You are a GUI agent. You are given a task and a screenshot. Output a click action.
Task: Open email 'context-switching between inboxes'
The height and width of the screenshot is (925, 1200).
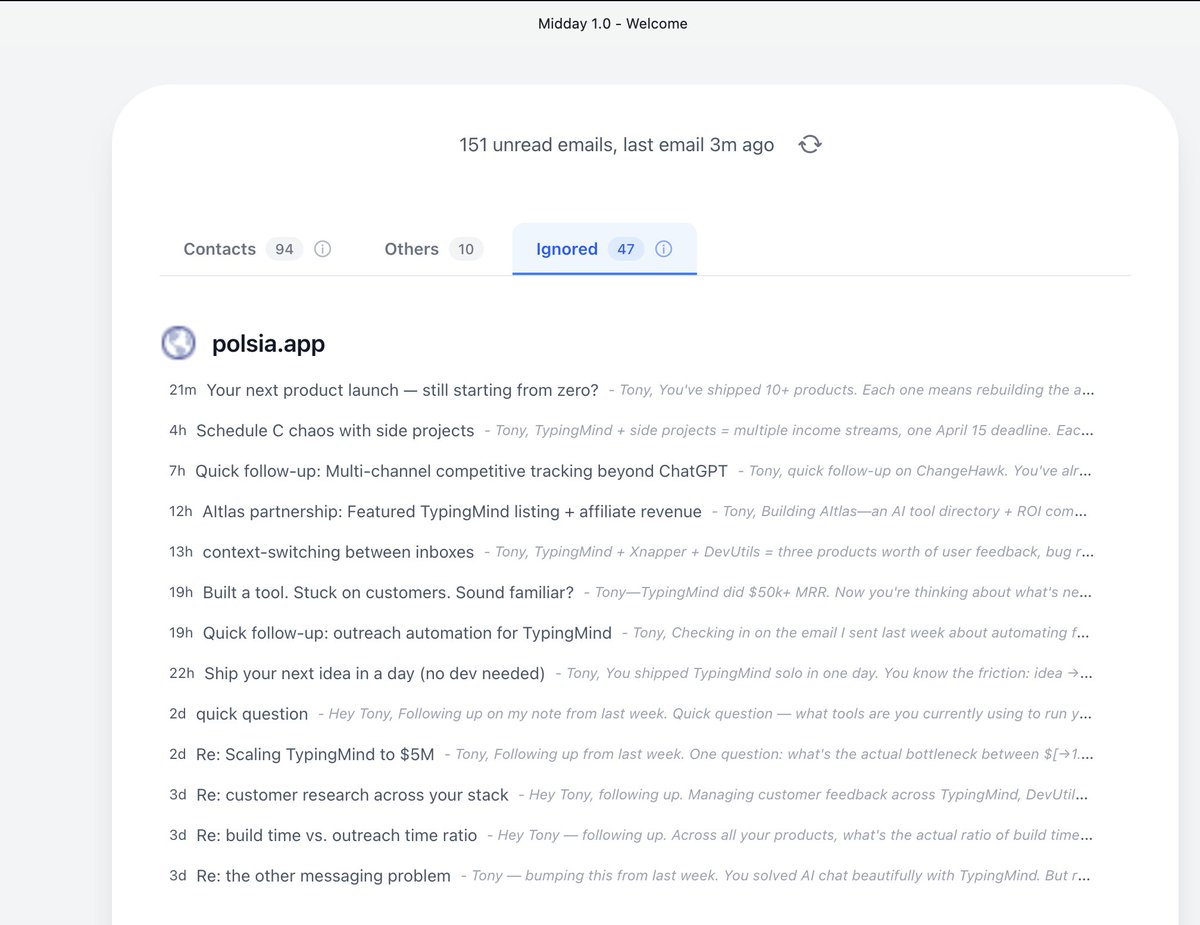coord(339,552)
